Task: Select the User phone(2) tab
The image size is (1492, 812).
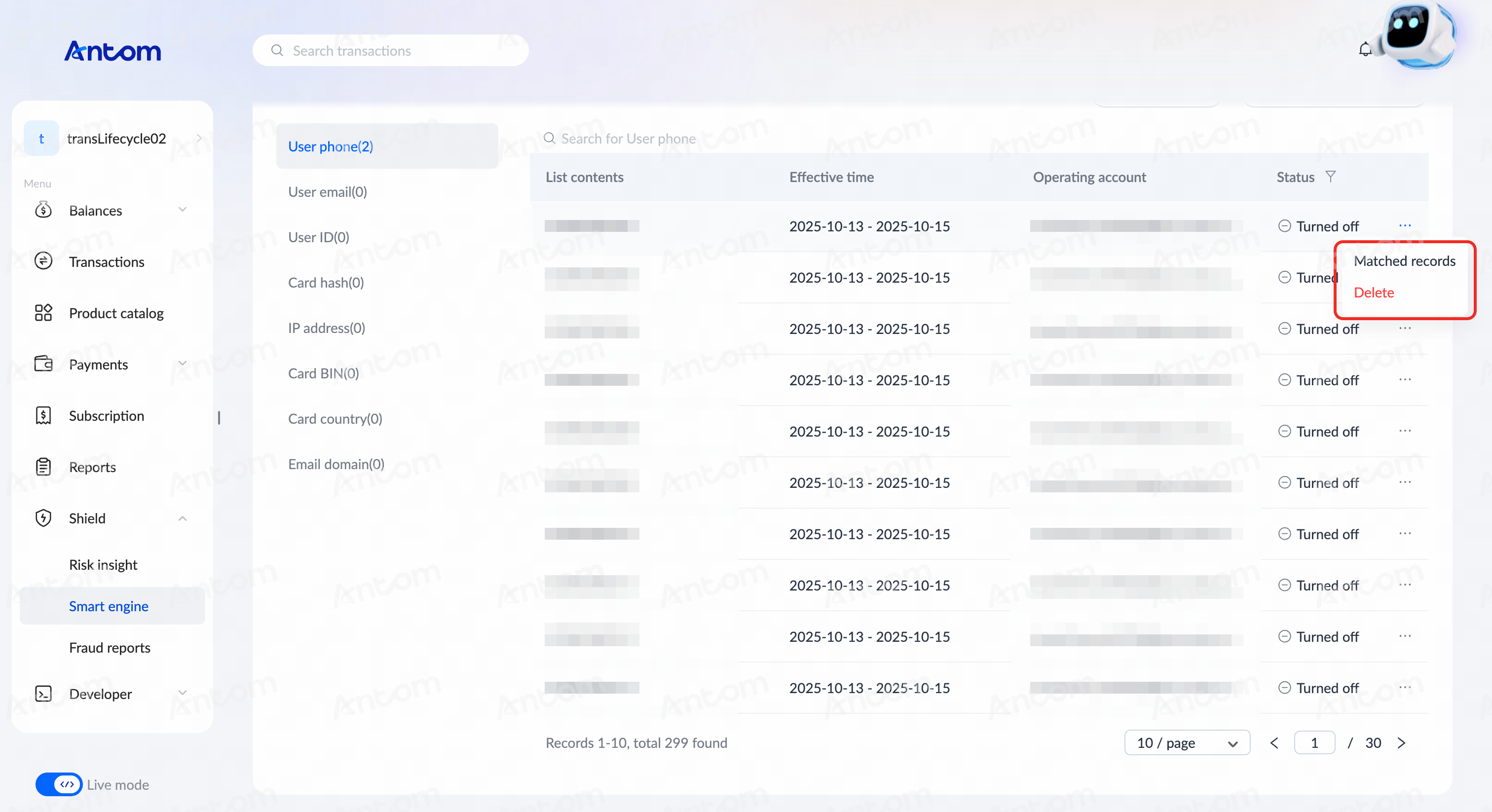Action: pyautogui.click(x=387, y=147)
